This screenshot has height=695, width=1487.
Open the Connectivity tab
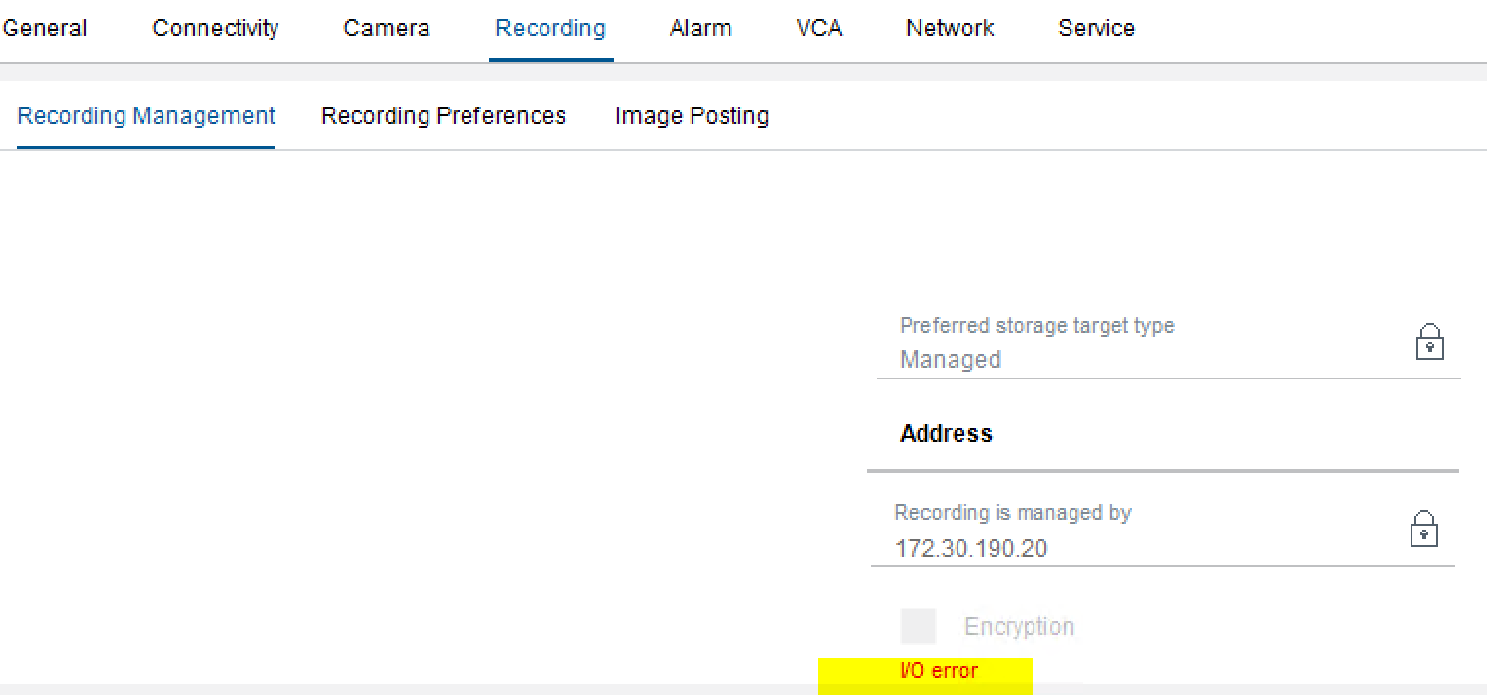click(x=214, y=28)
